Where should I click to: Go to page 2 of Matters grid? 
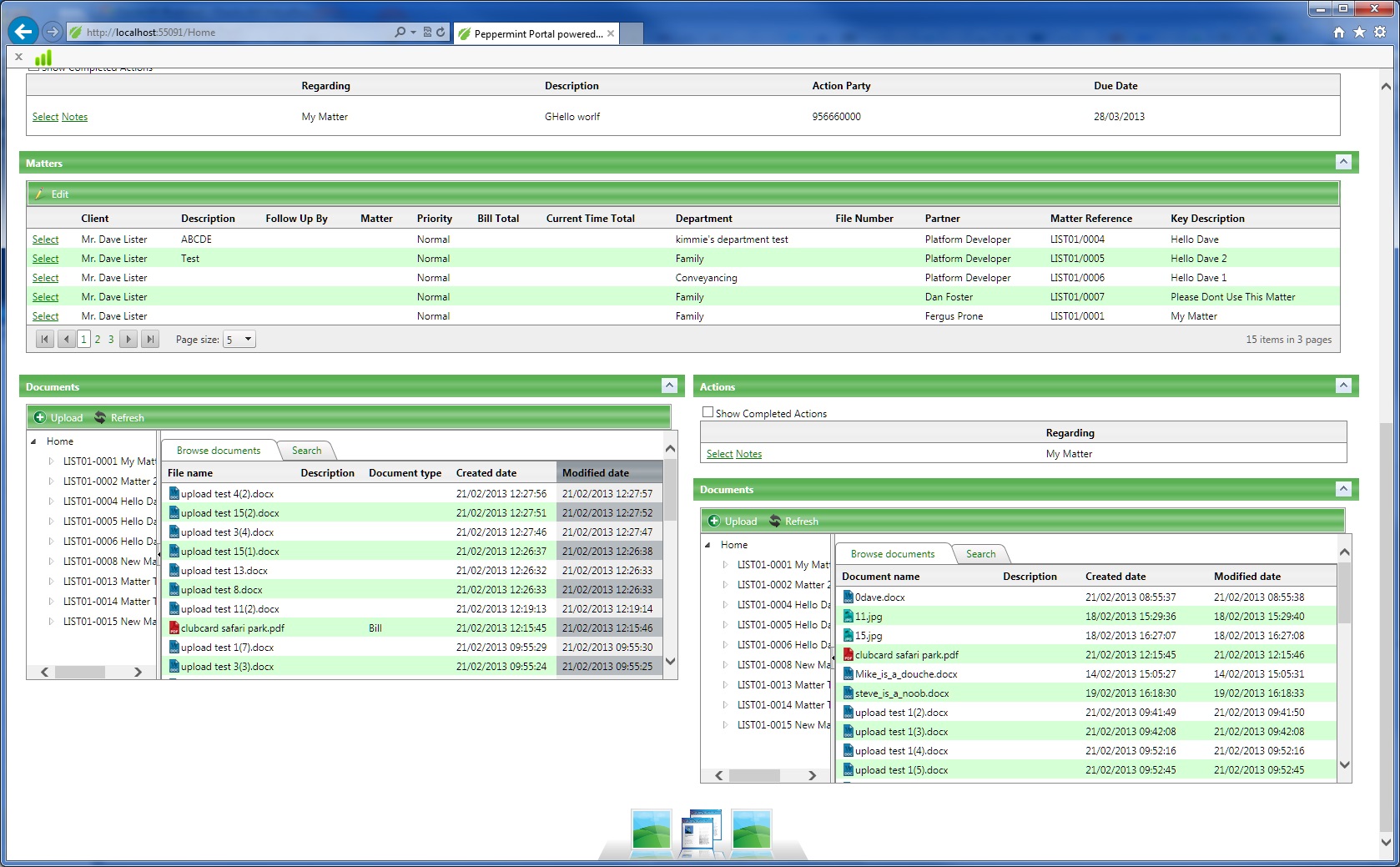pos(98,339)
